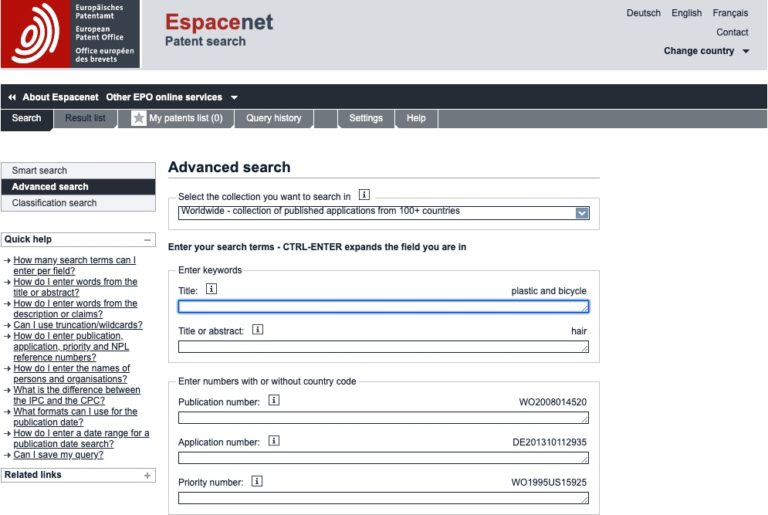Open 'formats for the publication date' help
The image size is (768, 515).
coord(75,417)
